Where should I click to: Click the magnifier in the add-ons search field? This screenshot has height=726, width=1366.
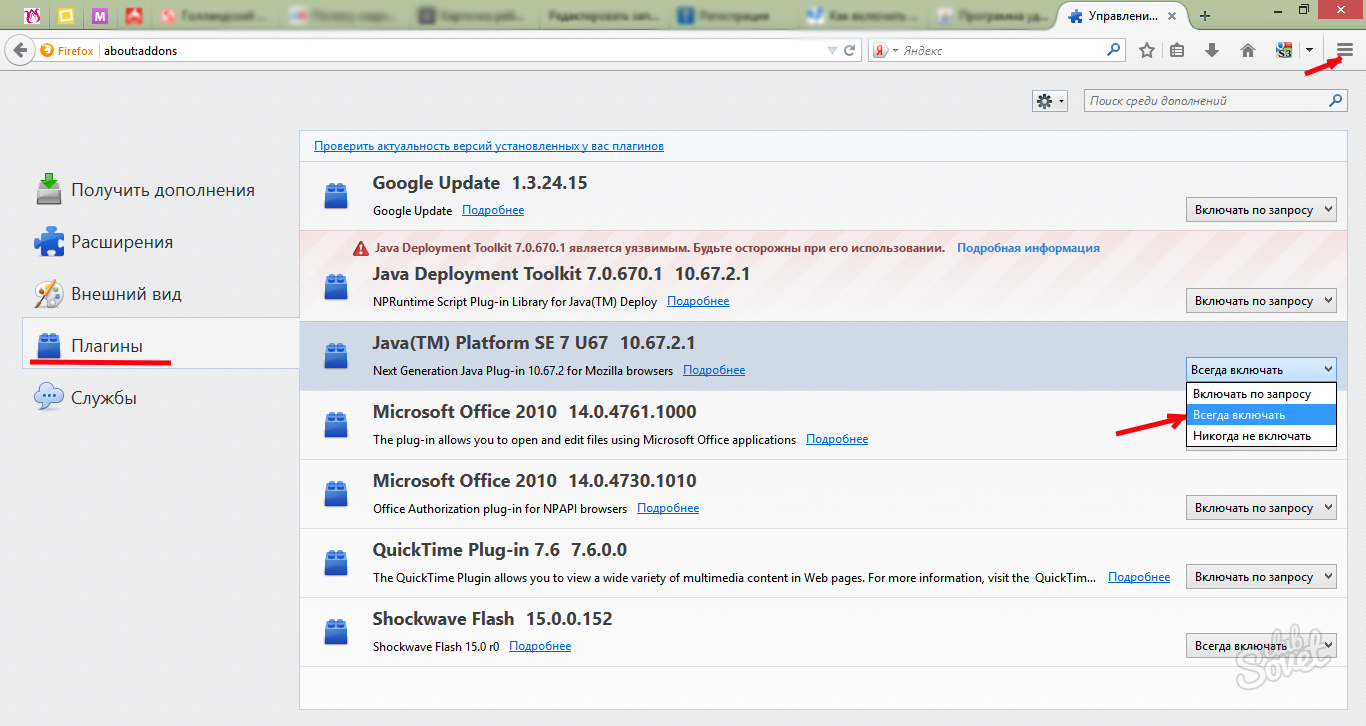(1335, 101)
